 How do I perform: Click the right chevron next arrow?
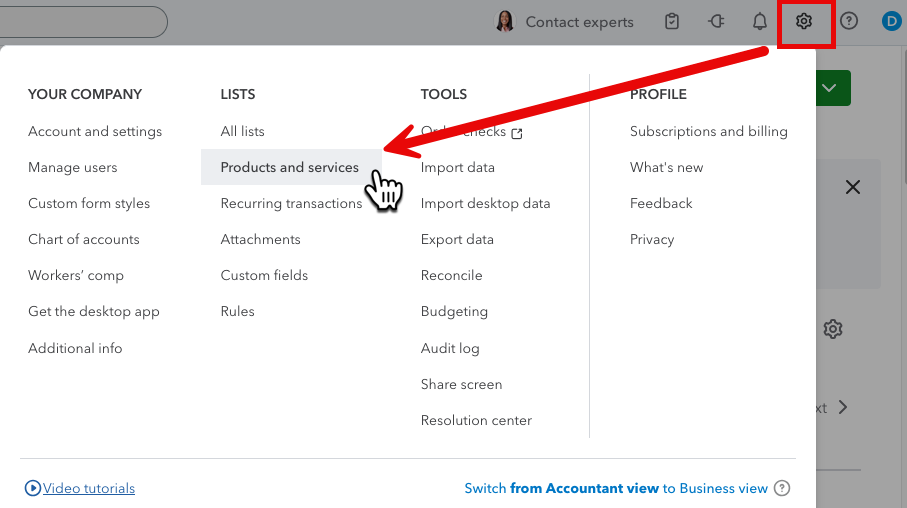843,407
